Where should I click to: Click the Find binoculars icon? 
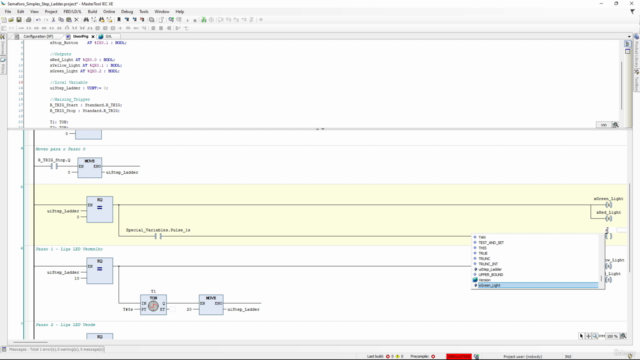point(86,20)
